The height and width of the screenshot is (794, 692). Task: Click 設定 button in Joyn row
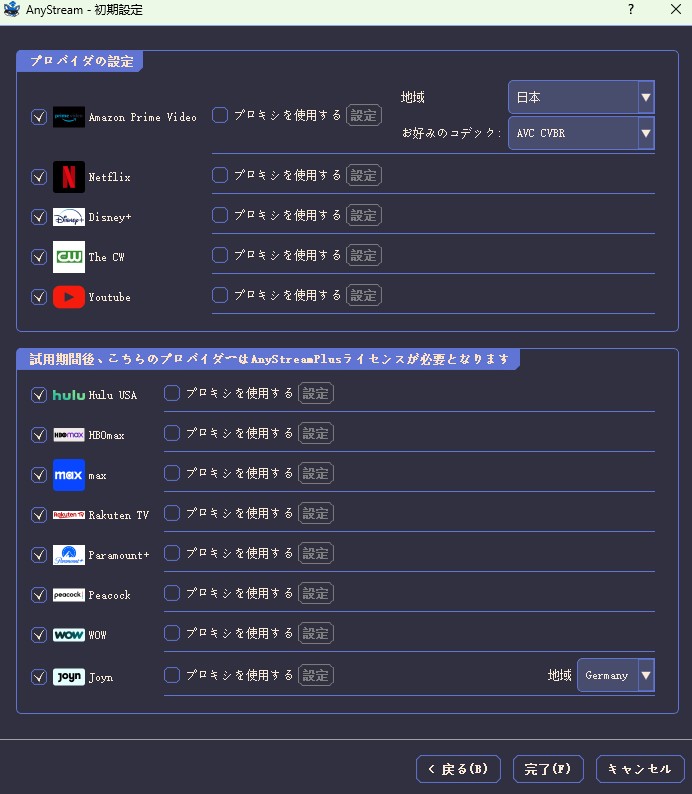[315, 675]
